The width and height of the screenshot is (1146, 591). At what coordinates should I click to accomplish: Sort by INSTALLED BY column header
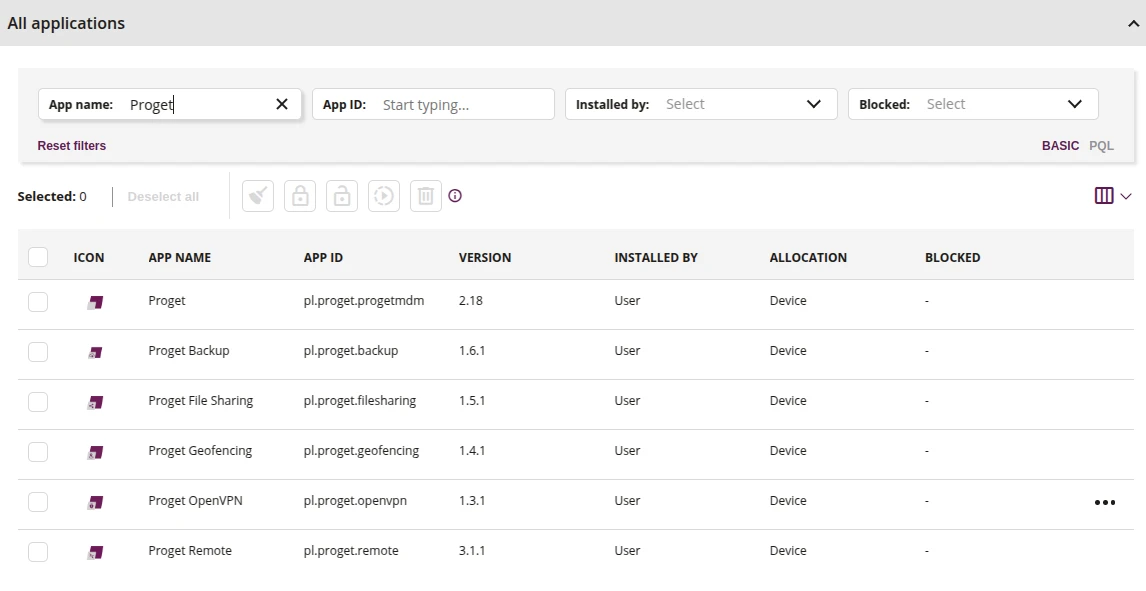(x=656, y=257)
